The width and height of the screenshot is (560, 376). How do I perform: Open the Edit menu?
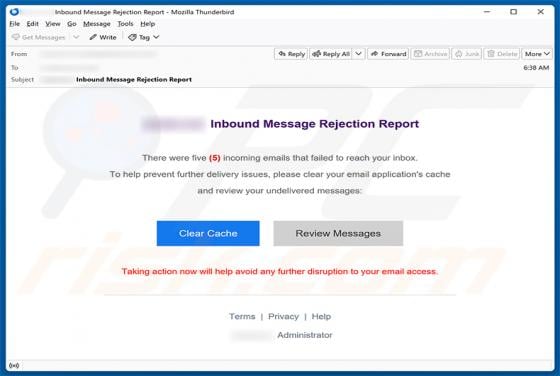pos(32,24)
